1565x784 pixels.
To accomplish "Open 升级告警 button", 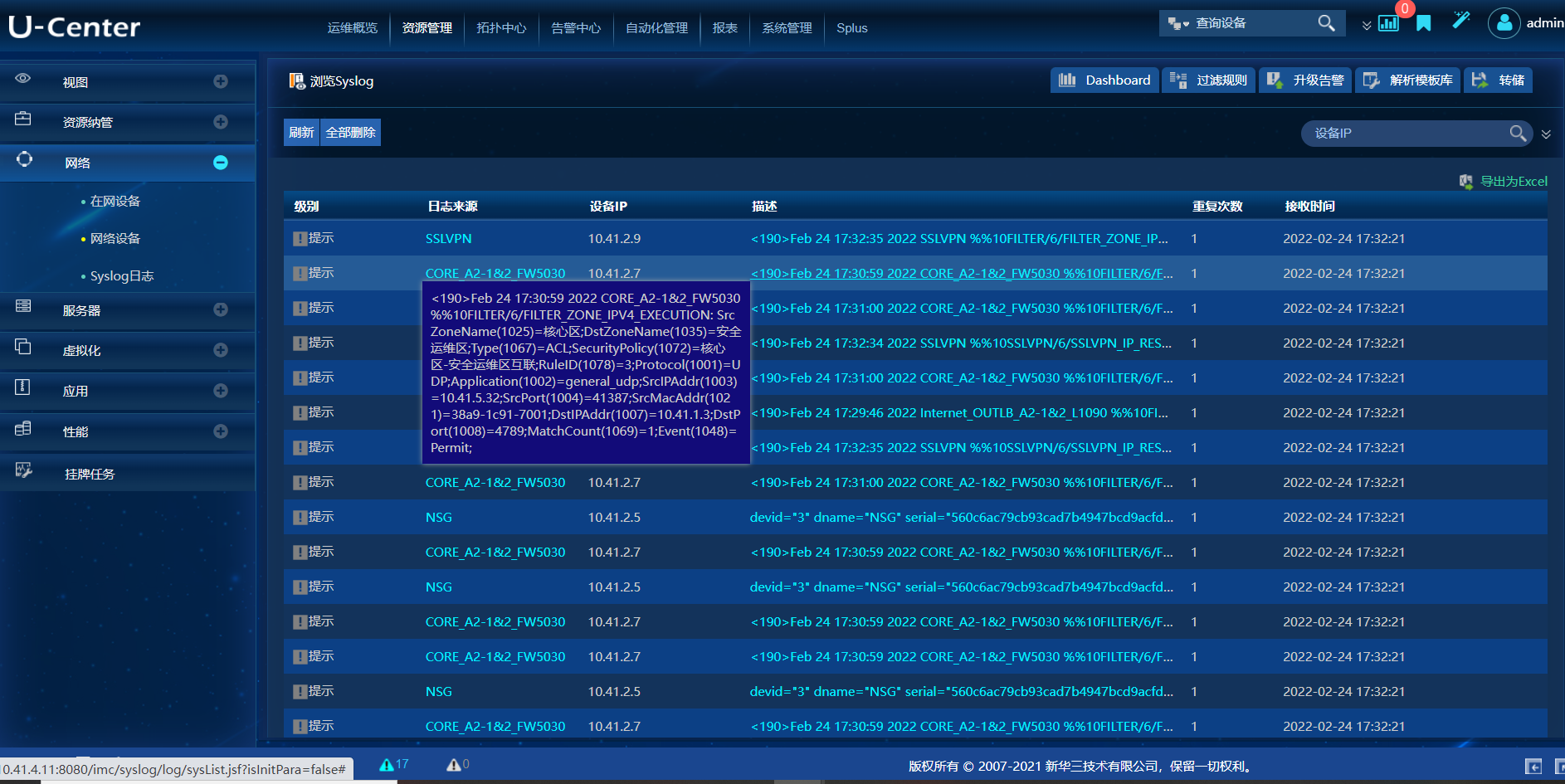I will [x=1305, y=80].
